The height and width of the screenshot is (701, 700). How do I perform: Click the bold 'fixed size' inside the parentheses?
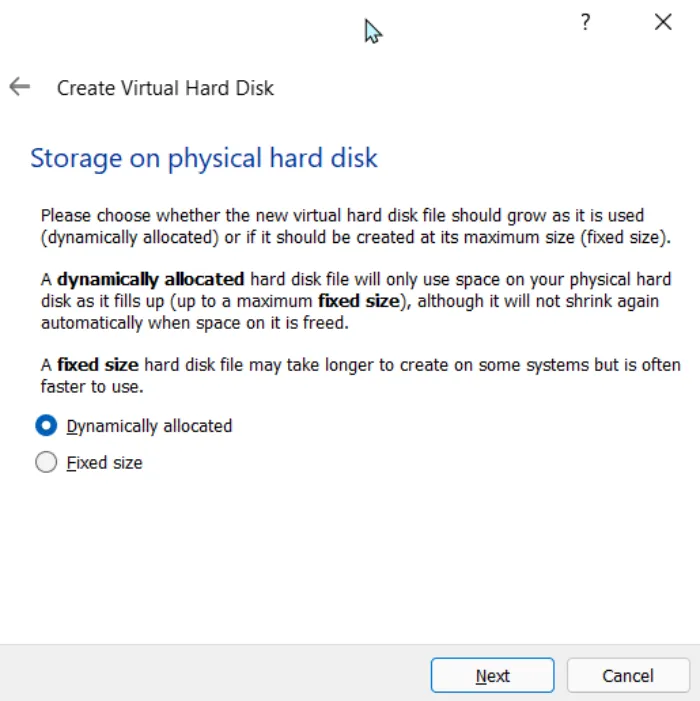pos(361,301)
